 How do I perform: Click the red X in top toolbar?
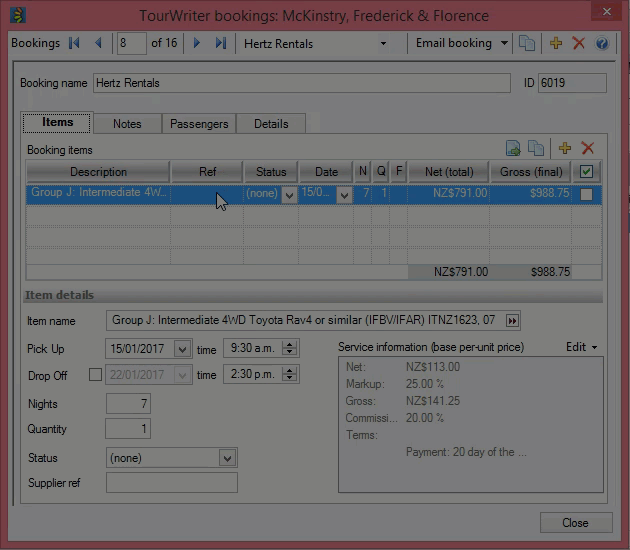click(x=578, y=44)
